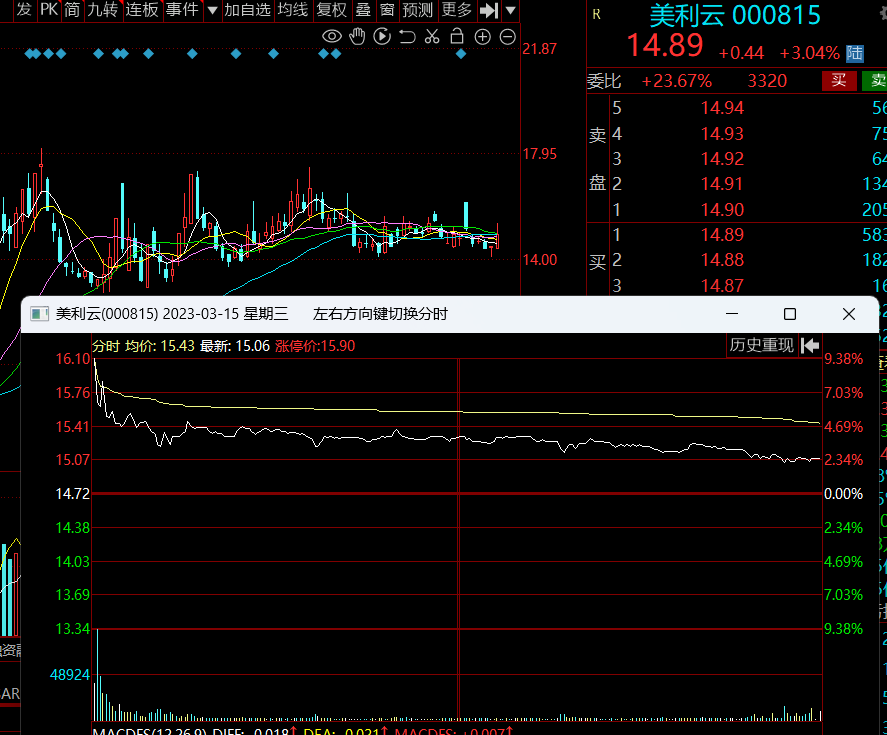
Task: Expand the dropdown arrow at toolbar end
Action: coord(511,10)
